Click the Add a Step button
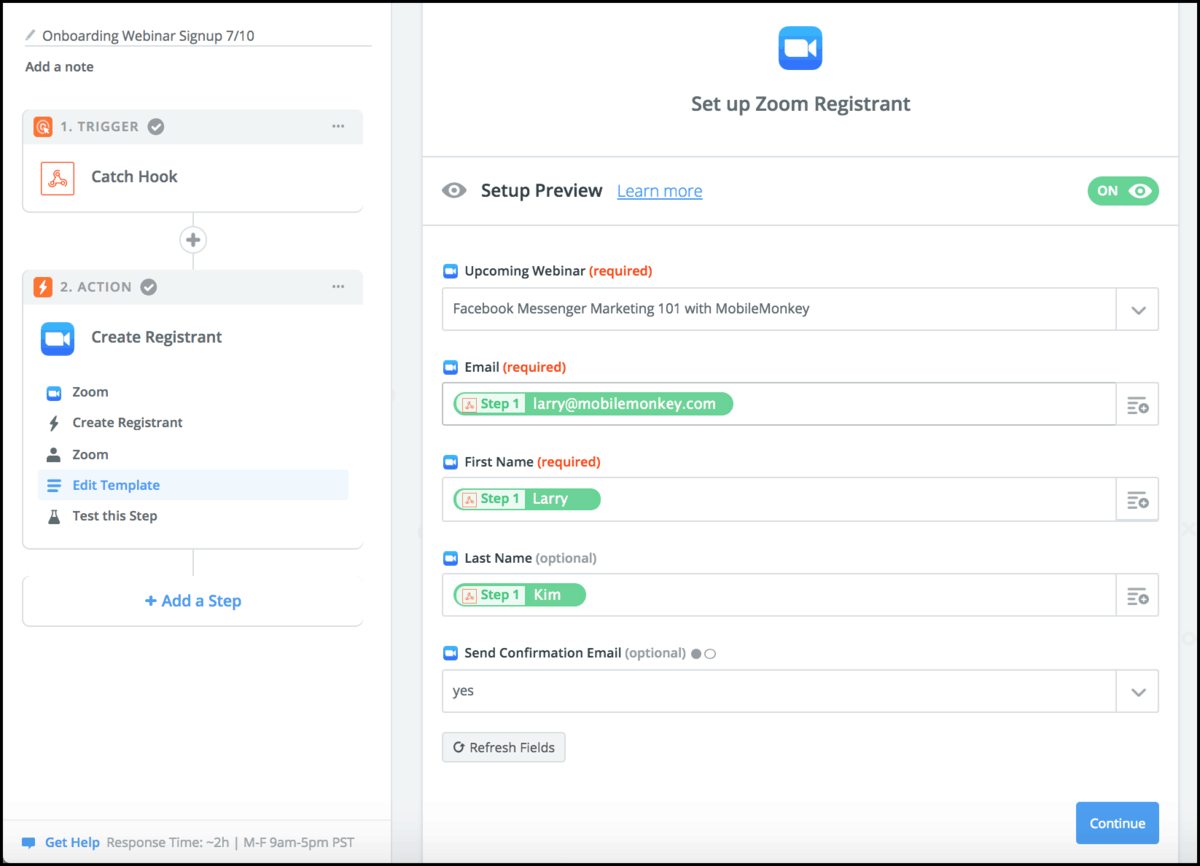Image resolution: width=1200 pixels, height=866 pixels. [193, 601]
